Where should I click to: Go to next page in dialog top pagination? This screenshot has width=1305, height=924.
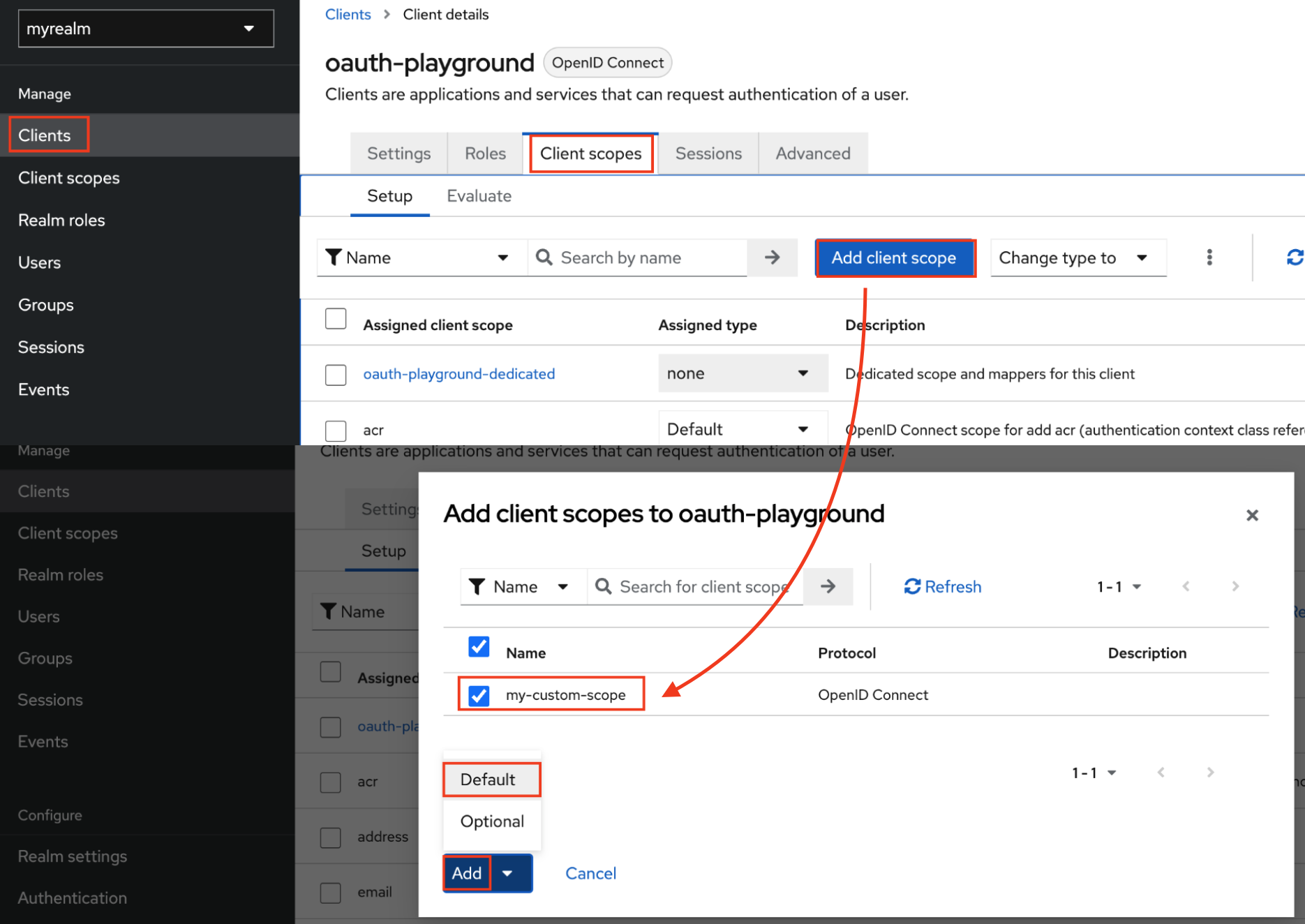coord(1235,586)
